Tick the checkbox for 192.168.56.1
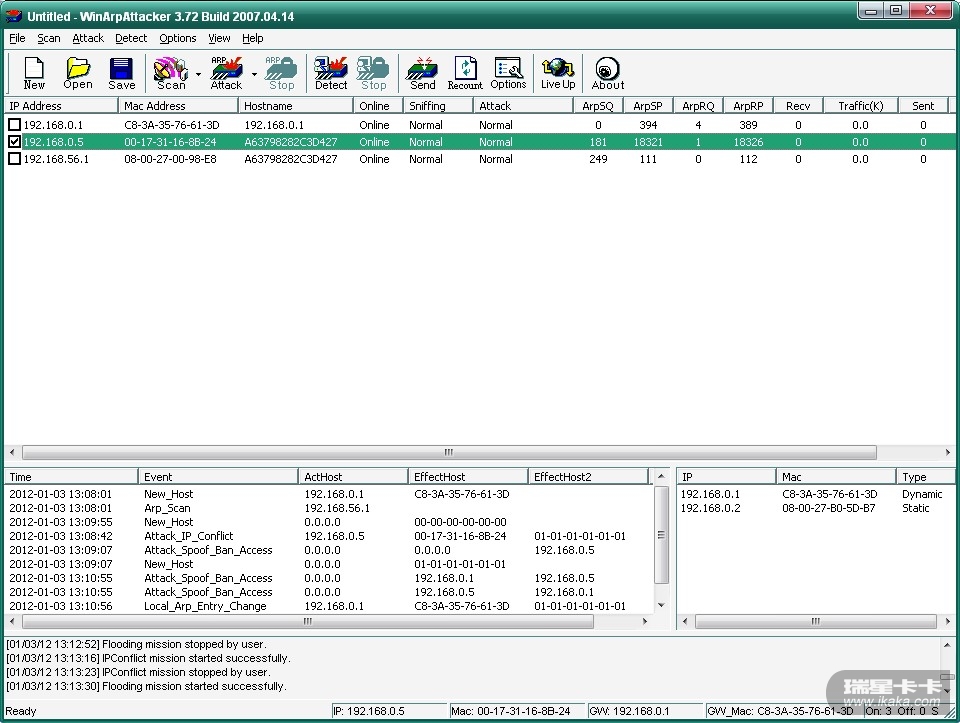The image size is (960, 723). 14,159
